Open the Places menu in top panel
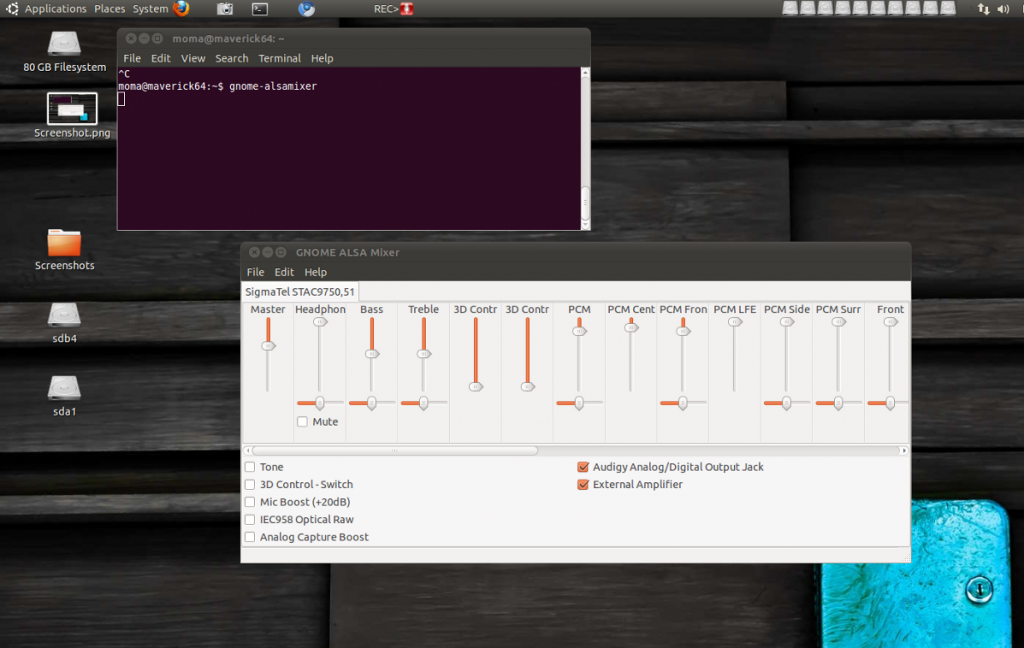Screen dimensions: 1024x648 coord(110,8)
